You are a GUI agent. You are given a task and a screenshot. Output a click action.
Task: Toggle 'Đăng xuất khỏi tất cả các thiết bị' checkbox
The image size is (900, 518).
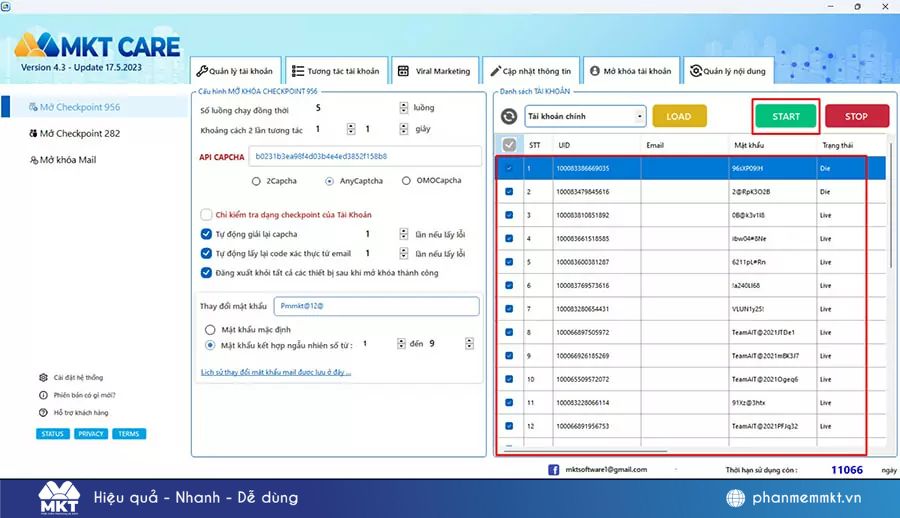pos(206,272)
